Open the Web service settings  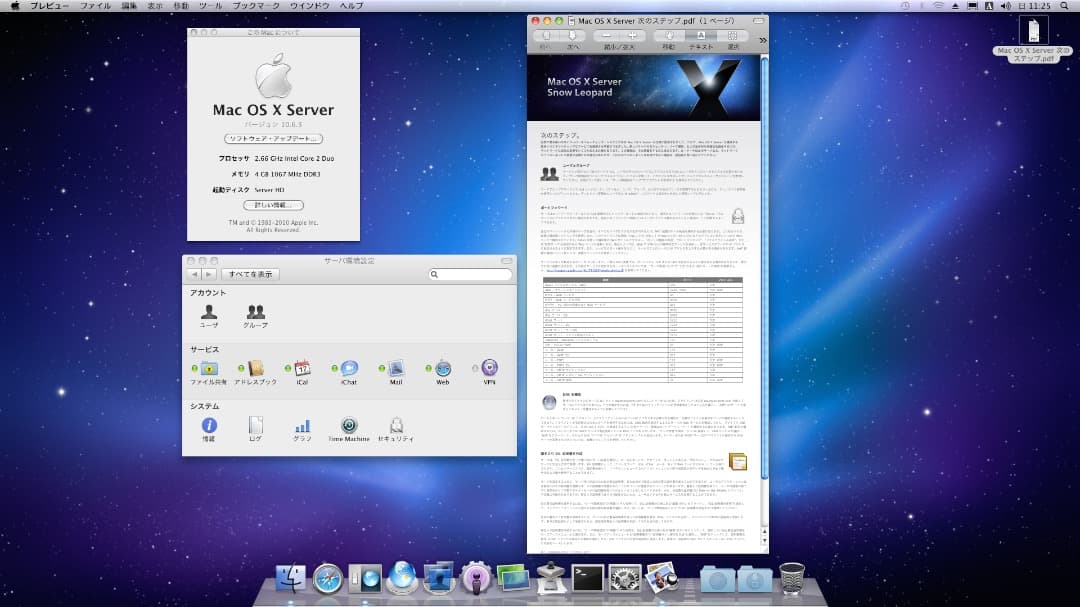(x=441, y=370)
